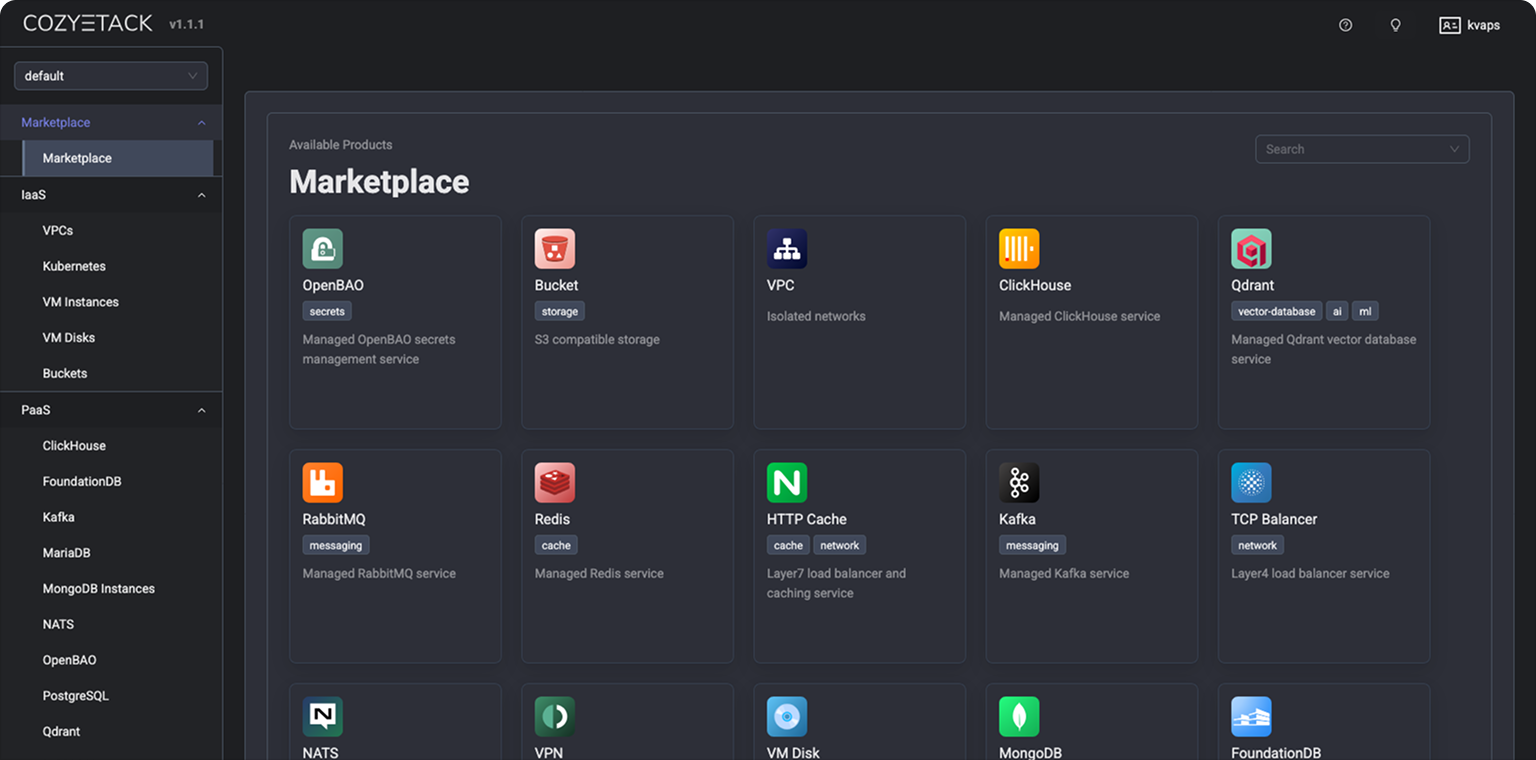This screenshot has height=760, width=1536.
Task: Click network tag on TCP Balancer card
Action: (x=1257, y=545)
